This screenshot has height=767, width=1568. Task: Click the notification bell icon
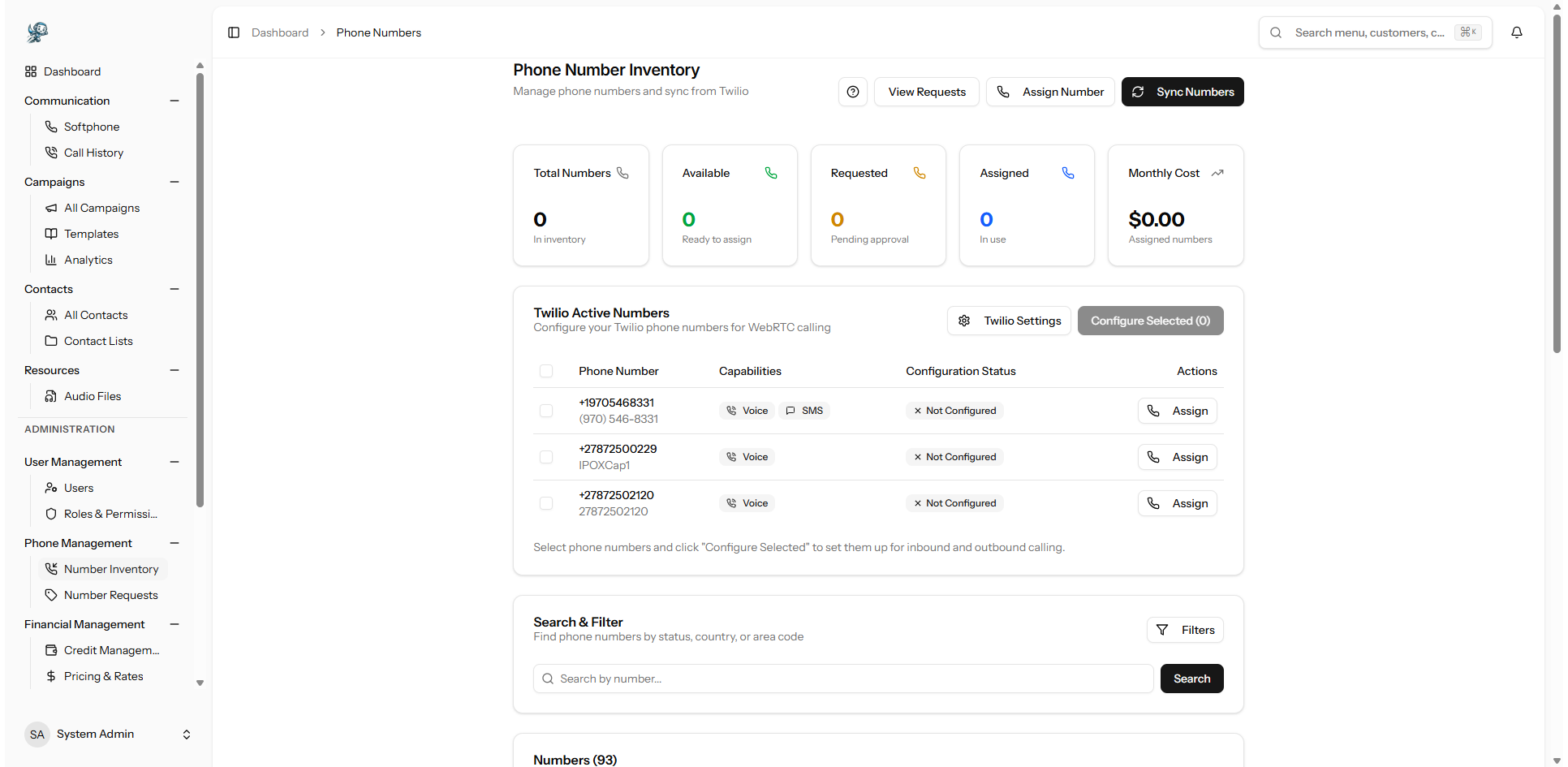tap(1516, 32)
